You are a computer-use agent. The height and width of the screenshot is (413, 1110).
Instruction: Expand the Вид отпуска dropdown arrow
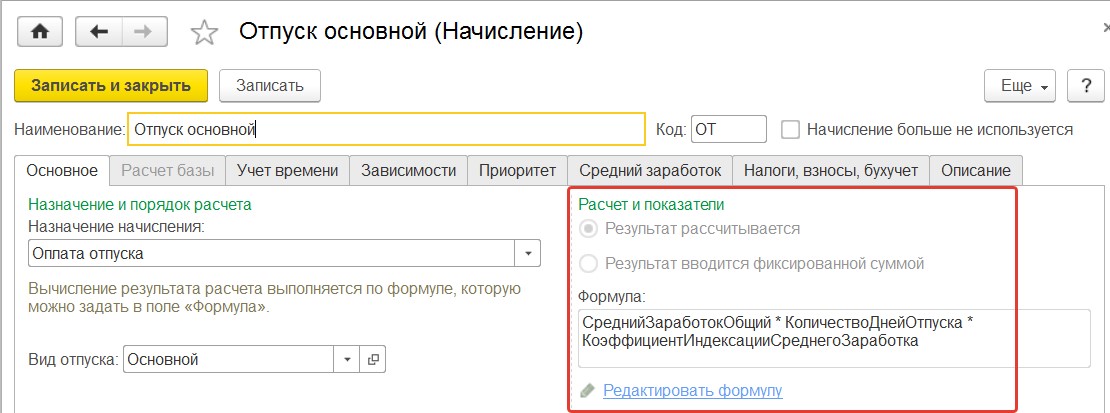click(x=347, y=359)
